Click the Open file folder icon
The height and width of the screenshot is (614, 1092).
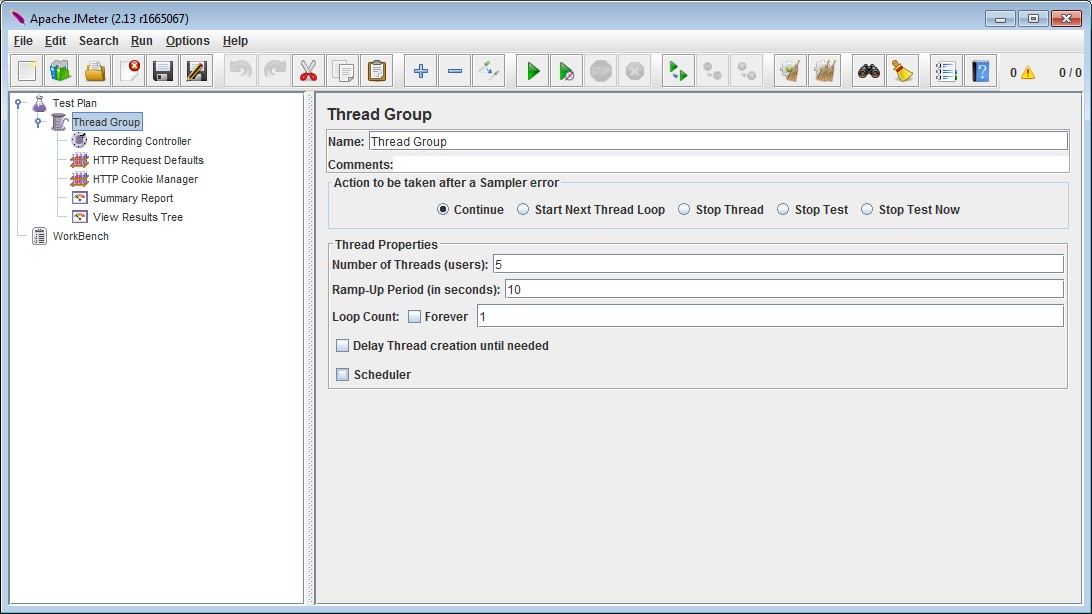(x=95, y=71)
